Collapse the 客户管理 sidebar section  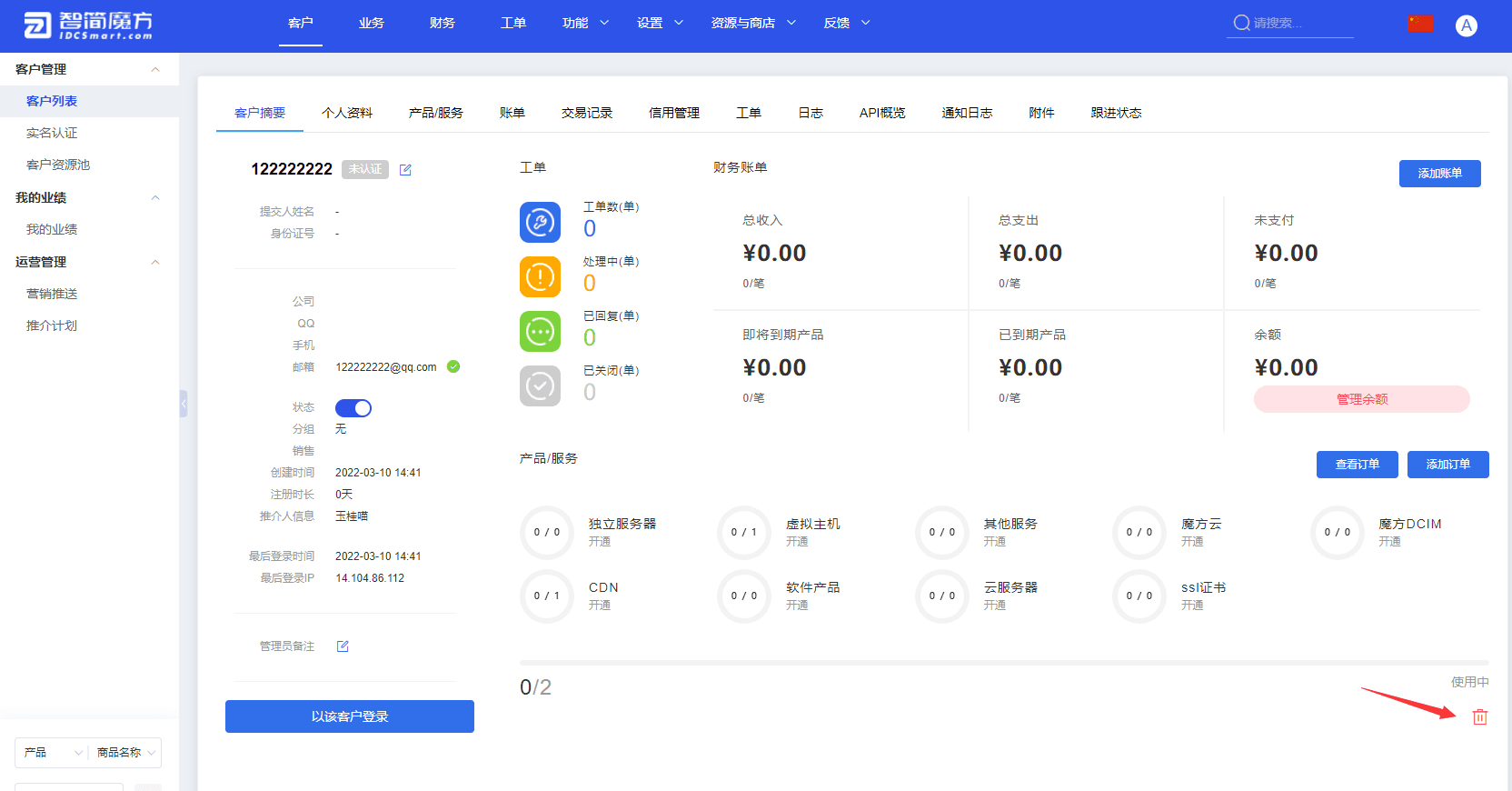tap(155, 69)
